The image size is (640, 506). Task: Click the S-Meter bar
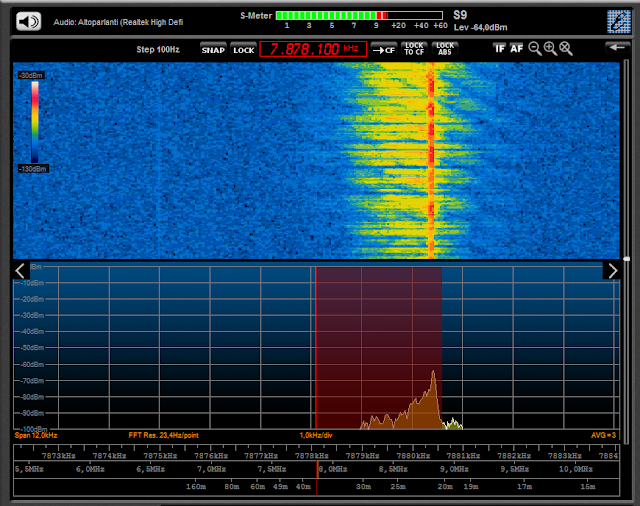tap(359, 16)
